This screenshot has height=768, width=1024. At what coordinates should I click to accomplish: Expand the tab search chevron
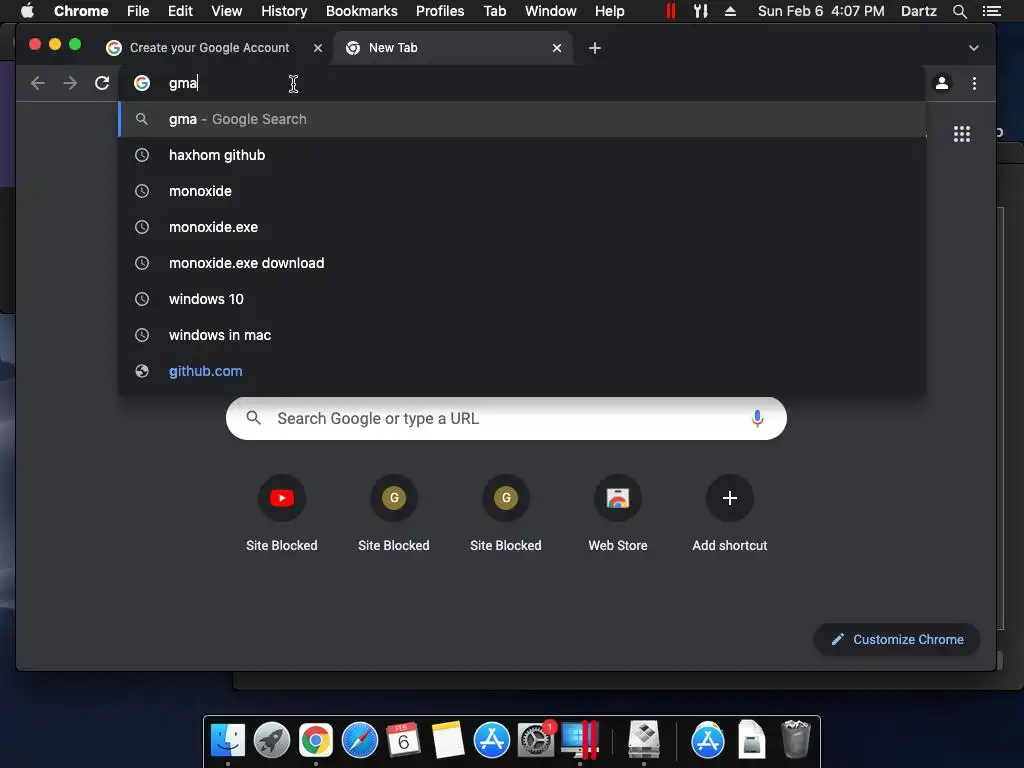tap(974, 48)
